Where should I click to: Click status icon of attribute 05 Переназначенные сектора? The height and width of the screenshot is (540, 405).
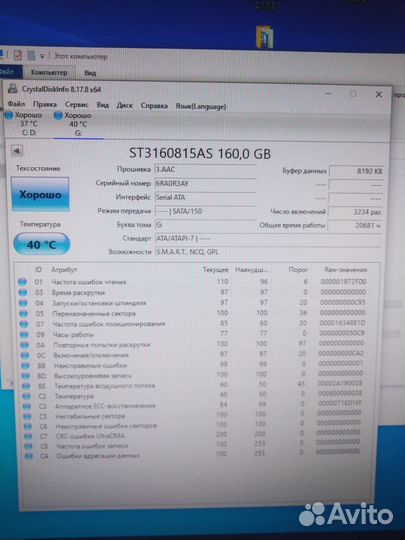click(23, 314)
